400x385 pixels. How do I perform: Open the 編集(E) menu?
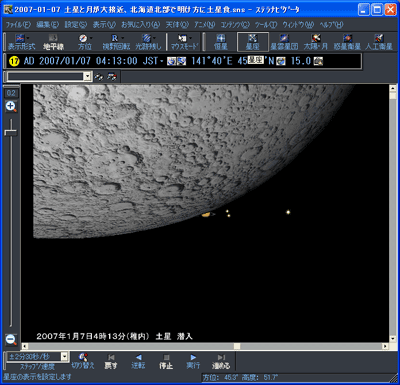48,25
